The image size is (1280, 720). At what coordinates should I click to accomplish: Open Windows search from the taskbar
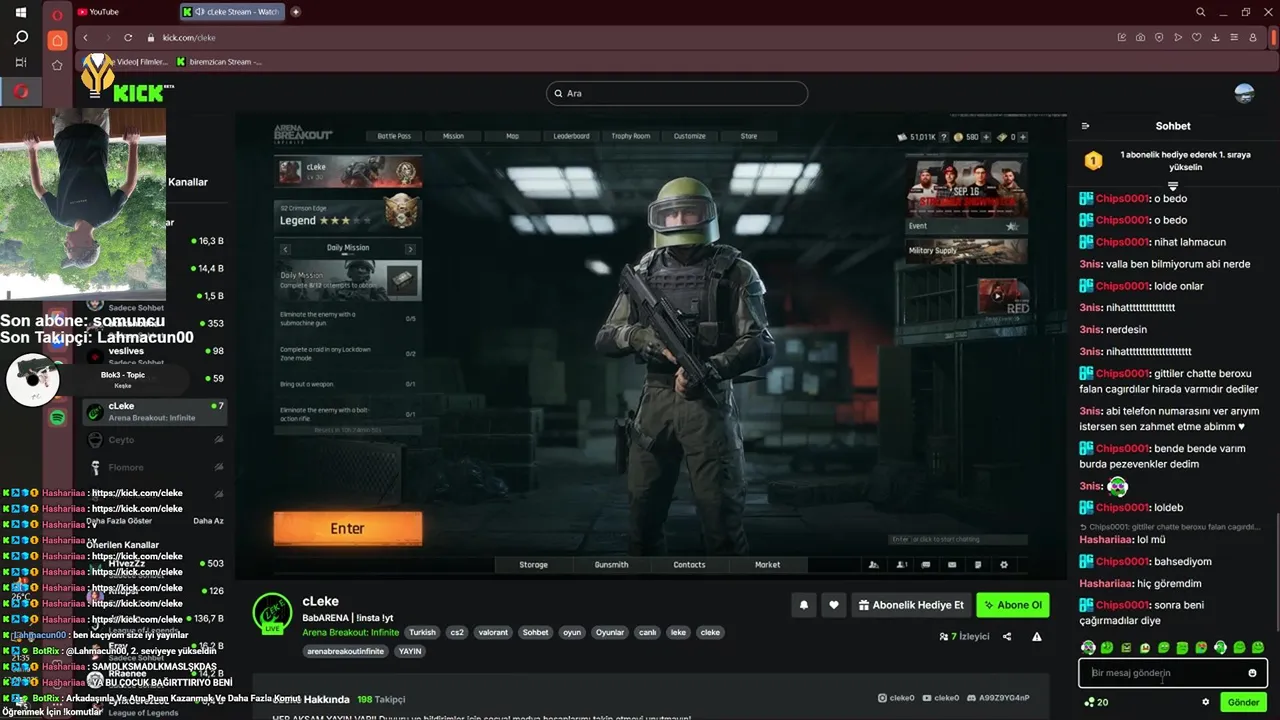20,38
